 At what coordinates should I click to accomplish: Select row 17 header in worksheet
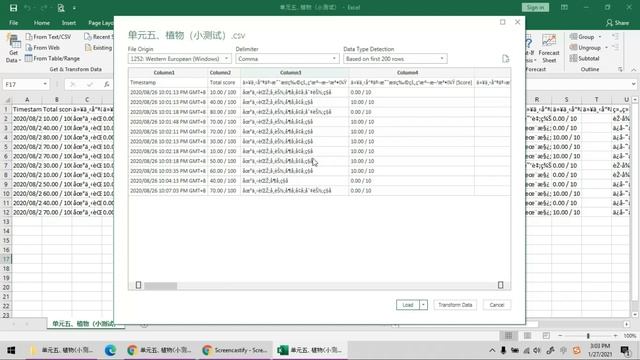6,259
